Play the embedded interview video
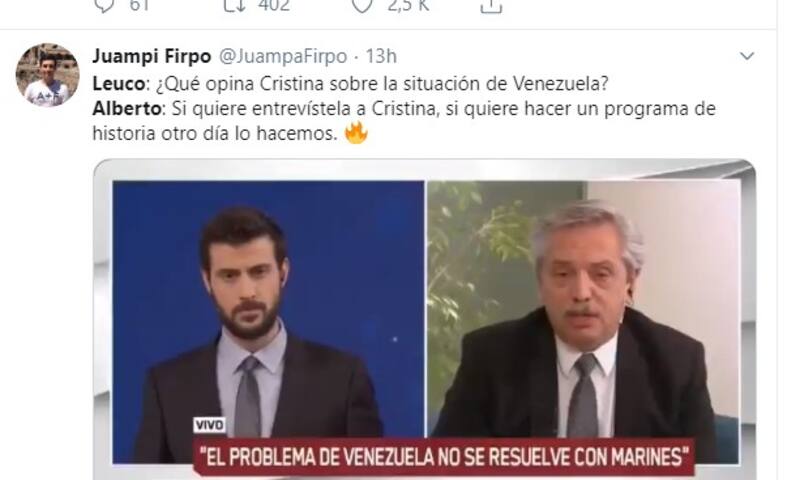This screenshot has width=800, height=480. [x=424, y=319]
